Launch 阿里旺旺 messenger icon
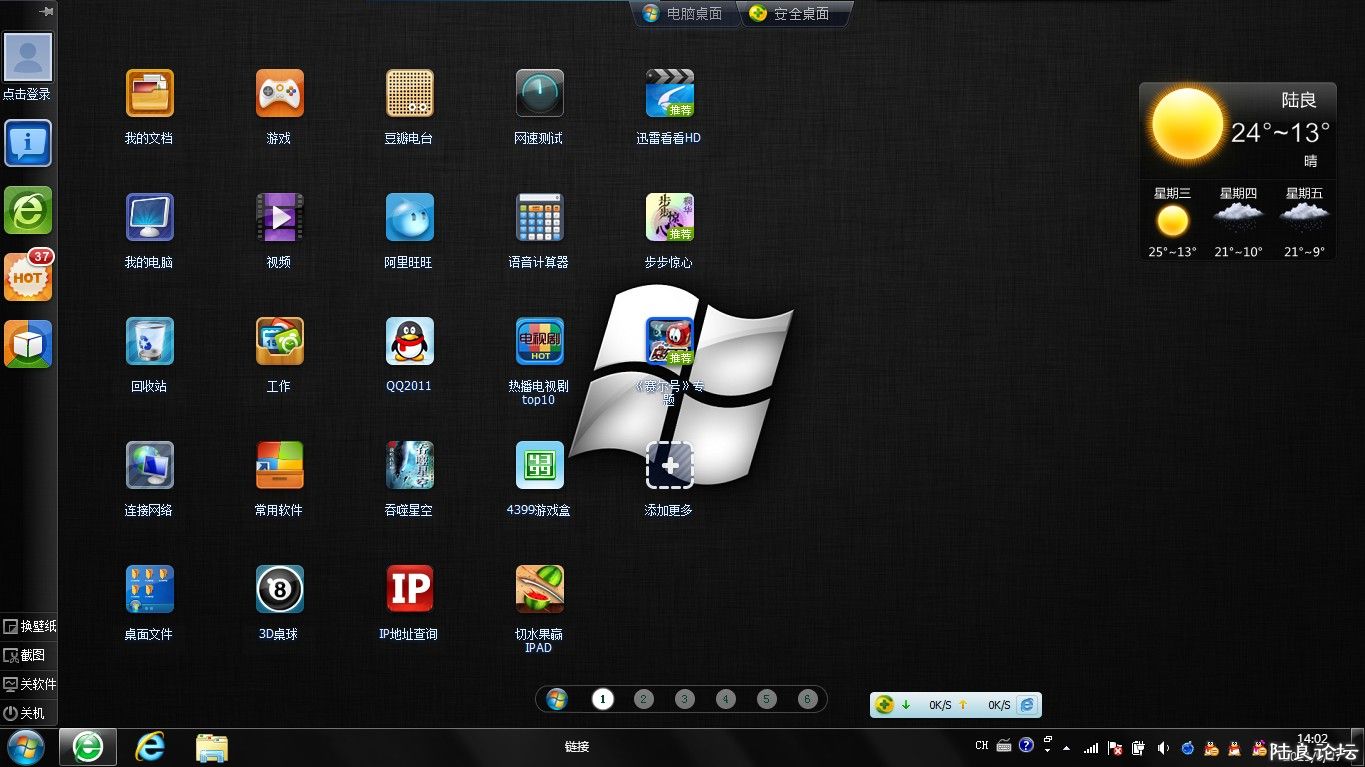 (409, 218)
